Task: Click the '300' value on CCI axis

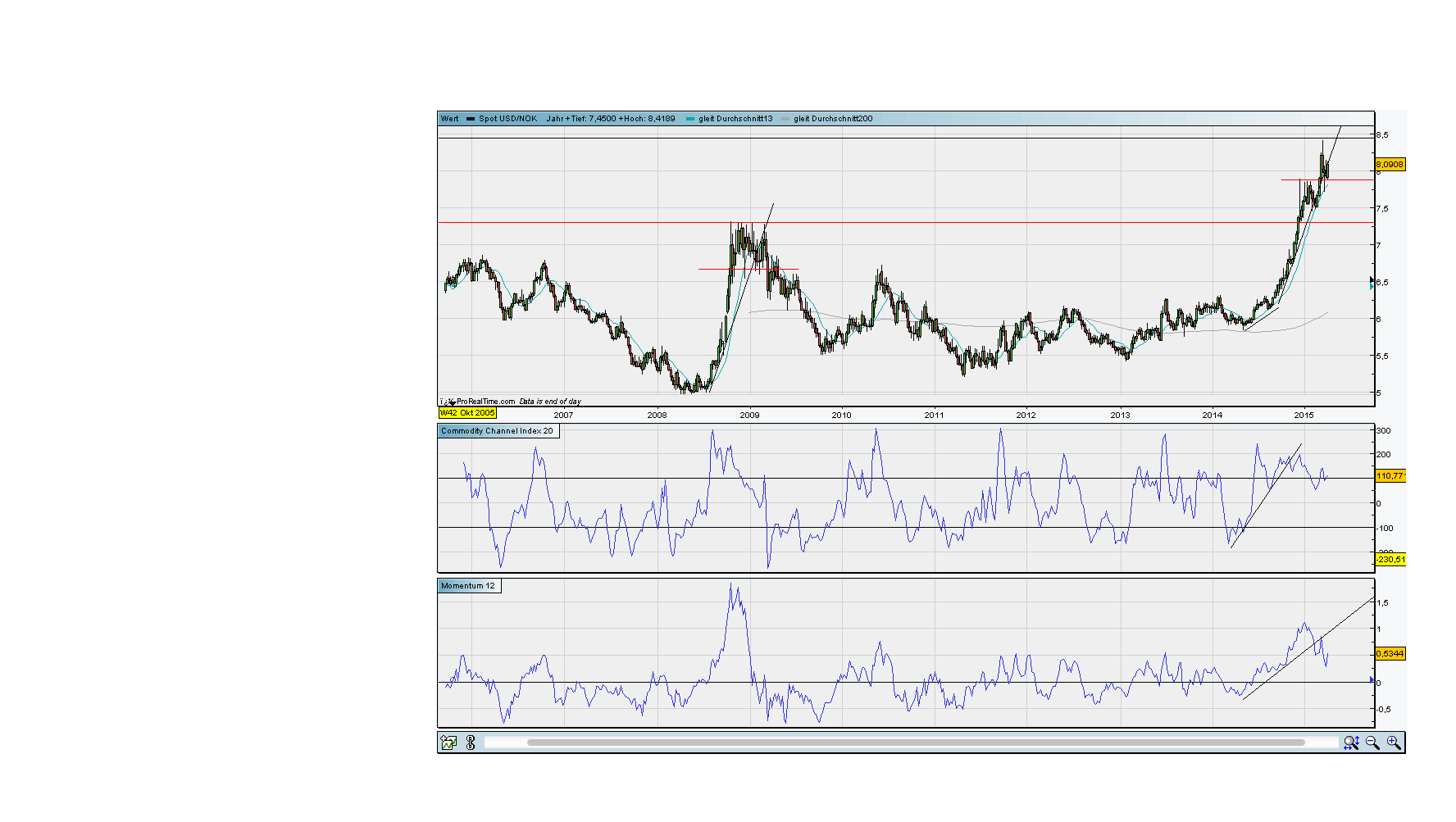Action: coord(1384,431)
